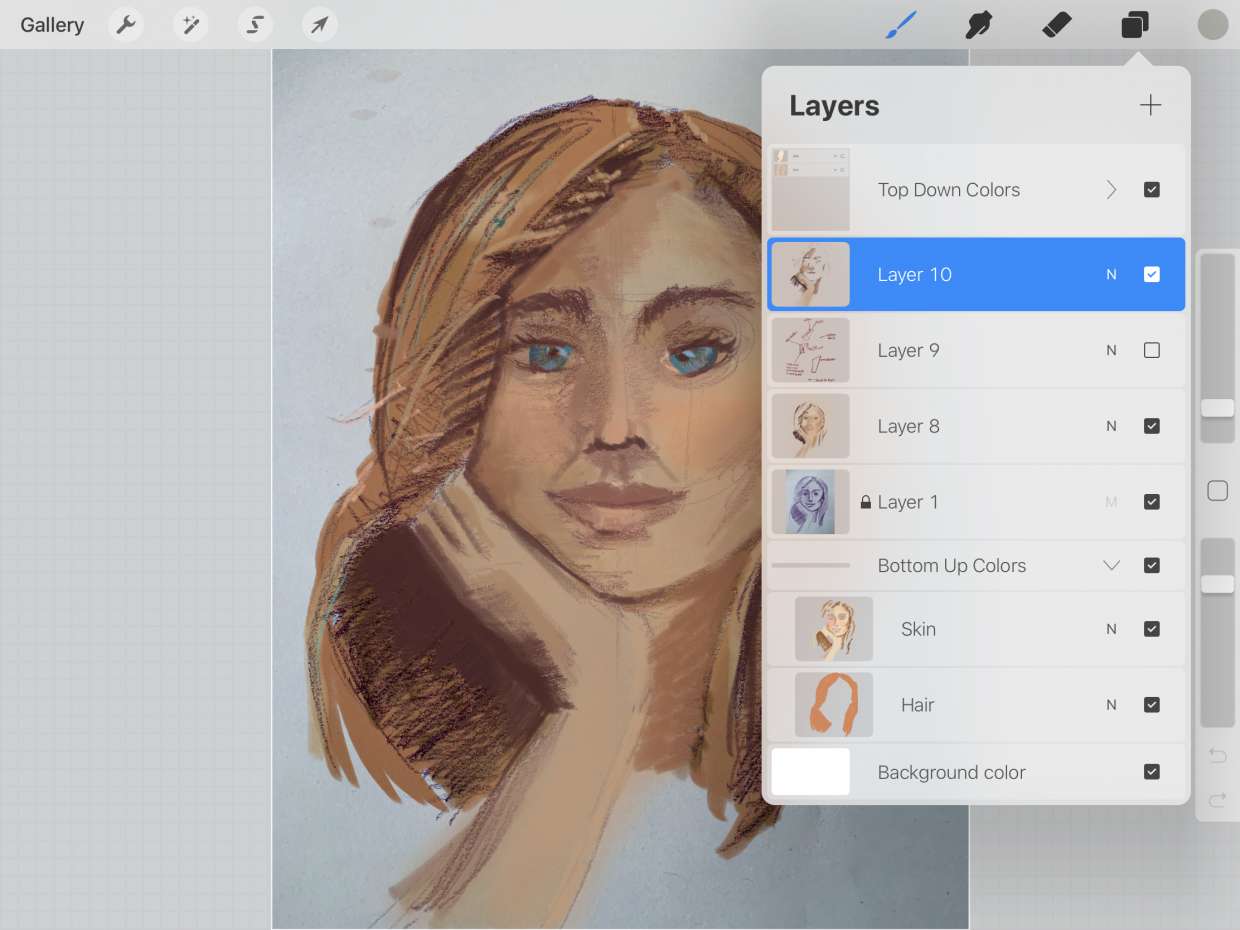Select the Background color layer
The width and height of the screenshot is (1240, 930).
[950, 772]
